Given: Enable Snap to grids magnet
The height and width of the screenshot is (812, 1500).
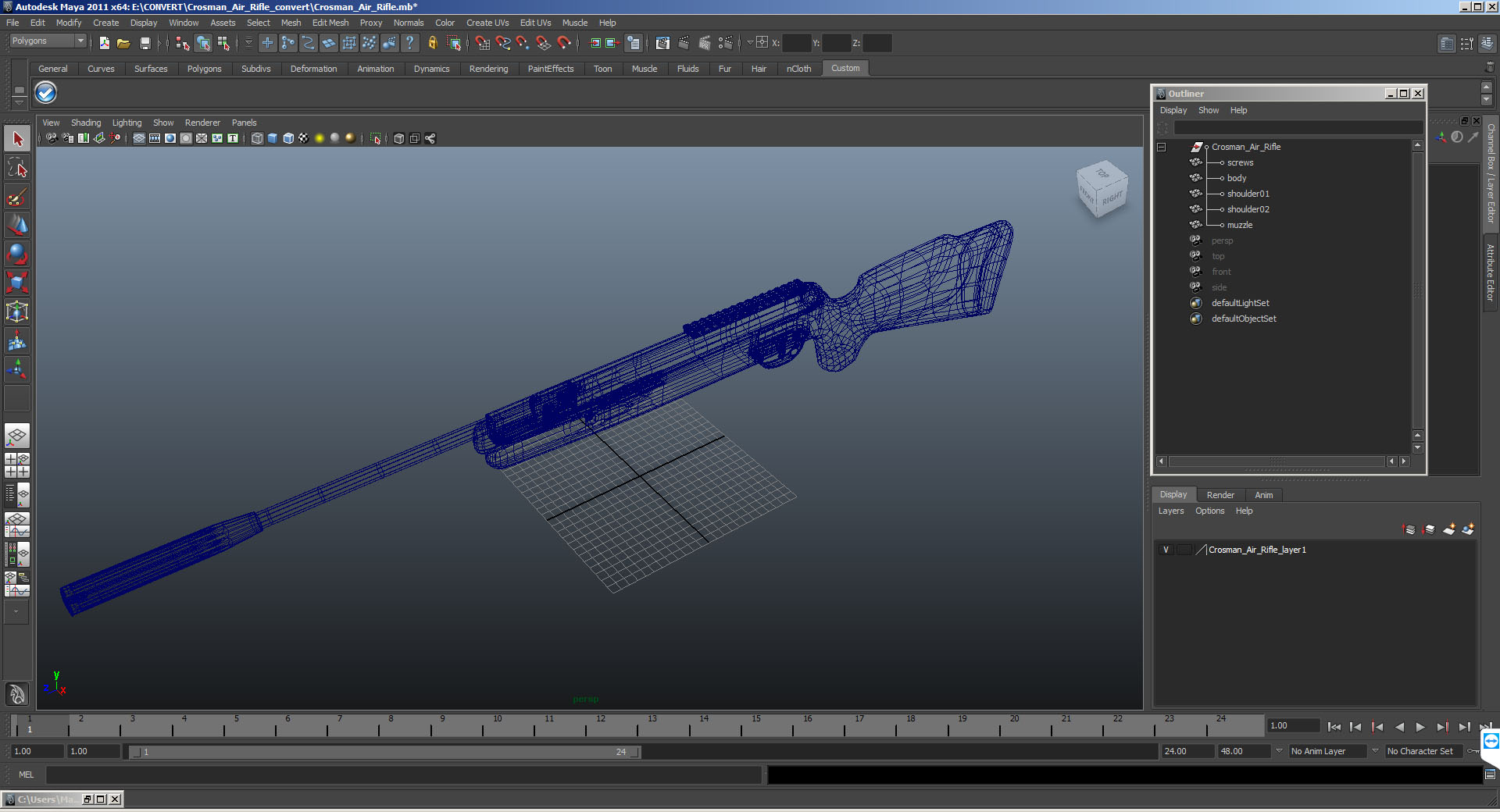Looking at the screenshot, I should pyautogui.click(x=482, y=44).
